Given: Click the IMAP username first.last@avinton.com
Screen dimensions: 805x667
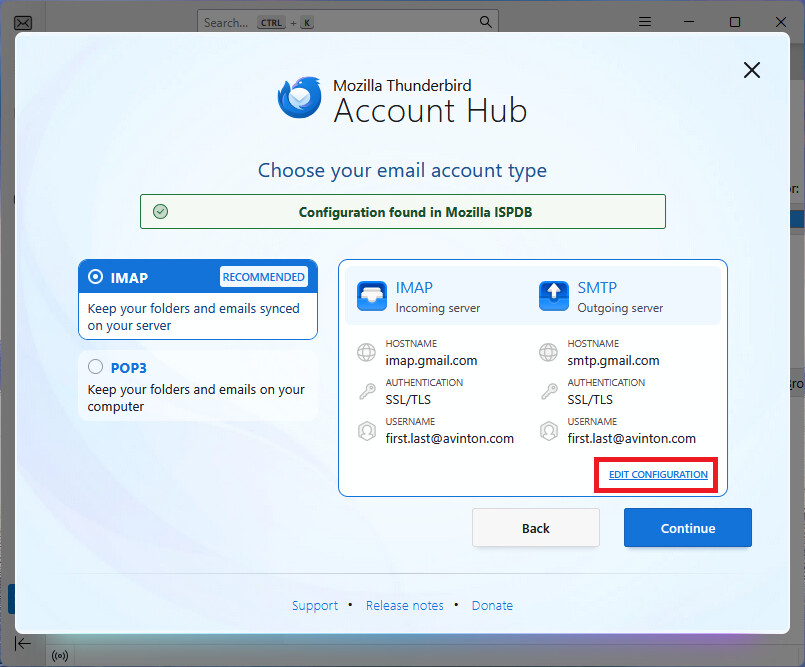Looking at the screenshot, I should (450, 439).
